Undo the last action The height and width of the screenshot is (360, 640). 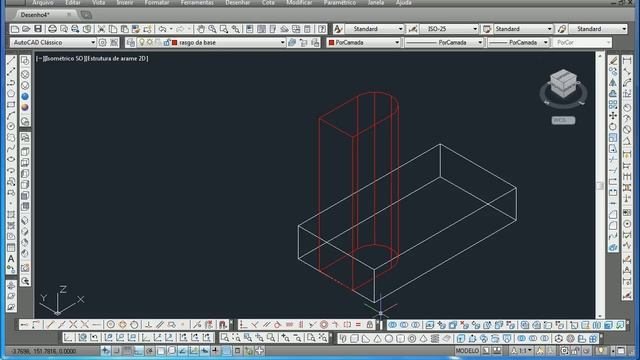tap(162, 29)
